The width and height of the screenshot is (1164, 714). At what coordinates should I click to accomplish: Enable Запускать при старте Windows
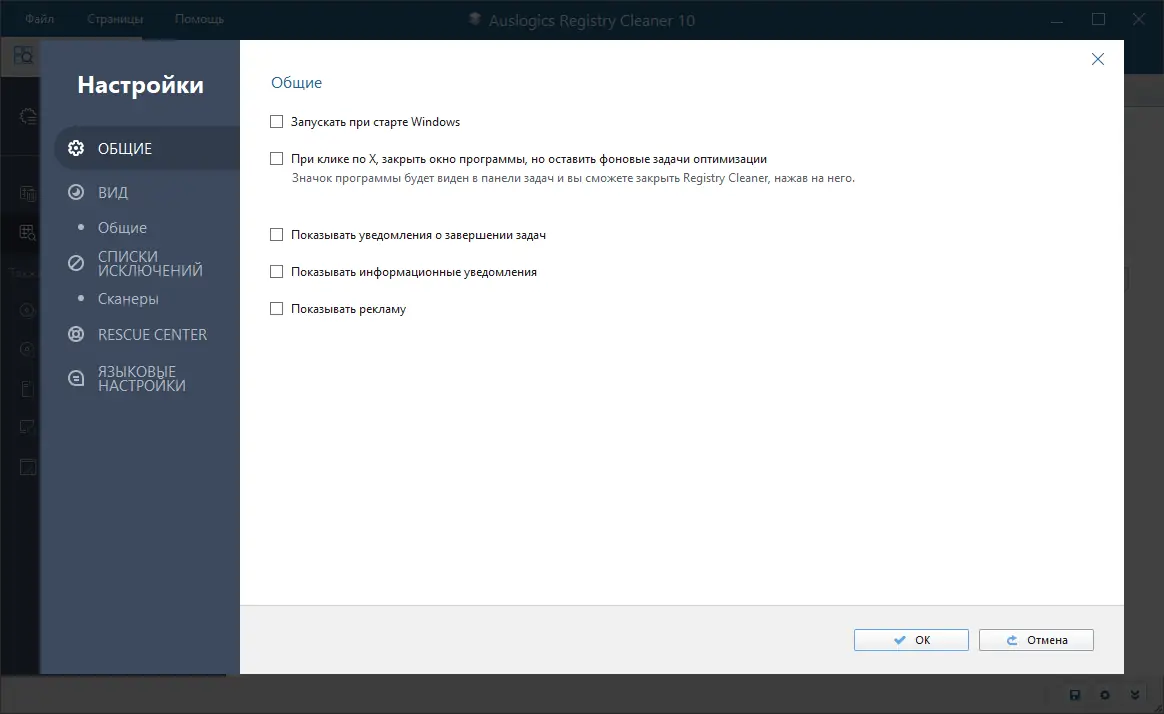pyautogui.click(x=276, y=122)
